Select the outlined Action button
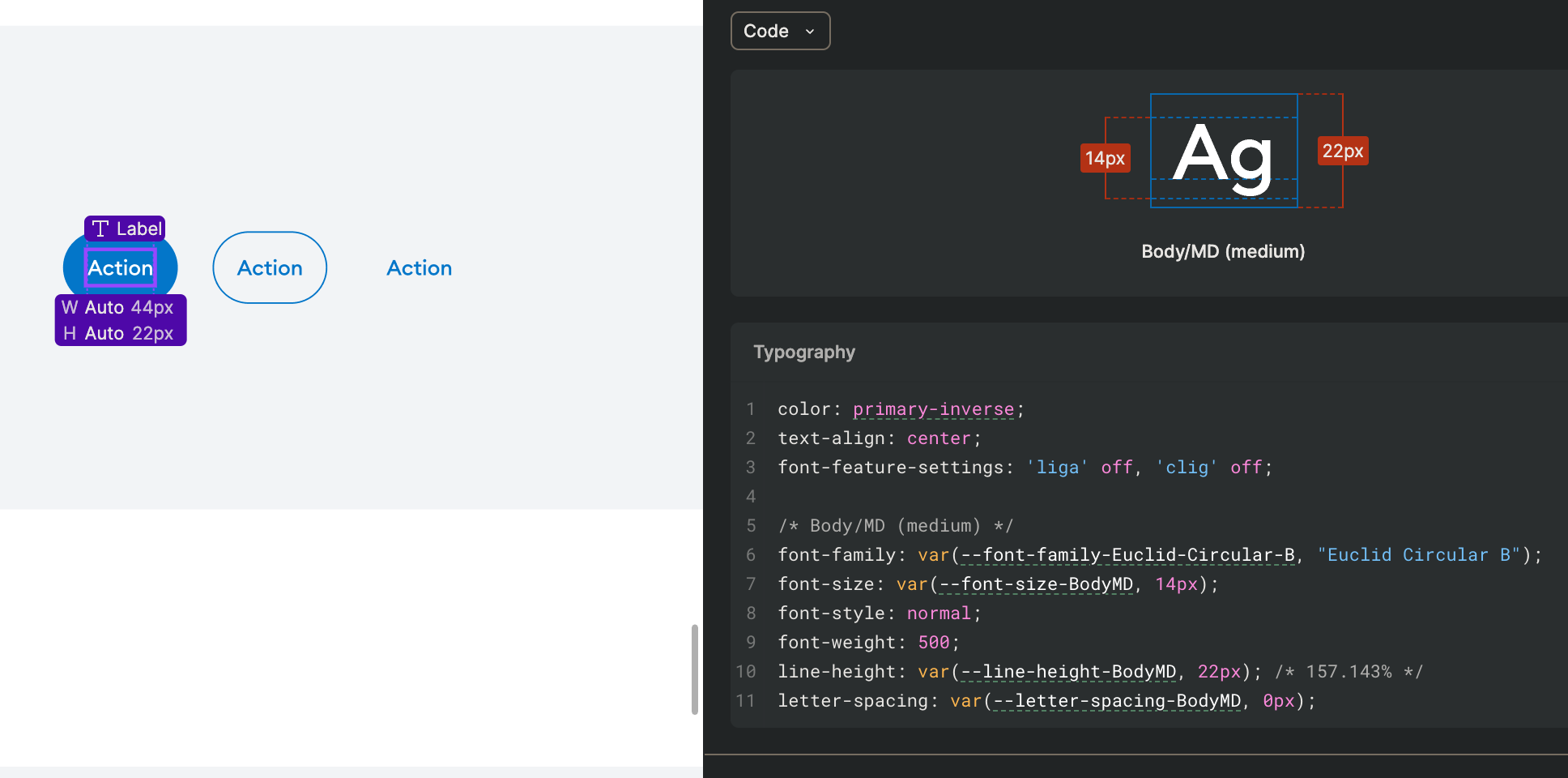This screenshot has height=778, width=1568. (270, 267)
